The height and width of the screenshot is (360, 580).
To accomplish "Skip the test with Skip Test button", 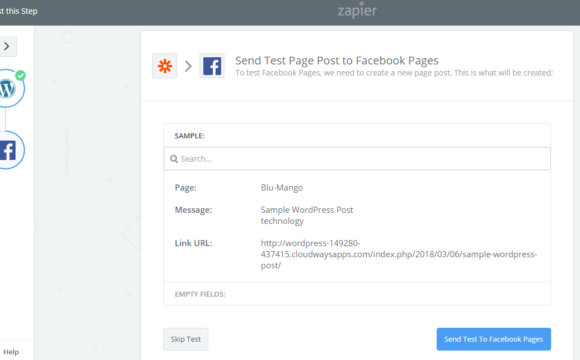I will pos(186,339).
